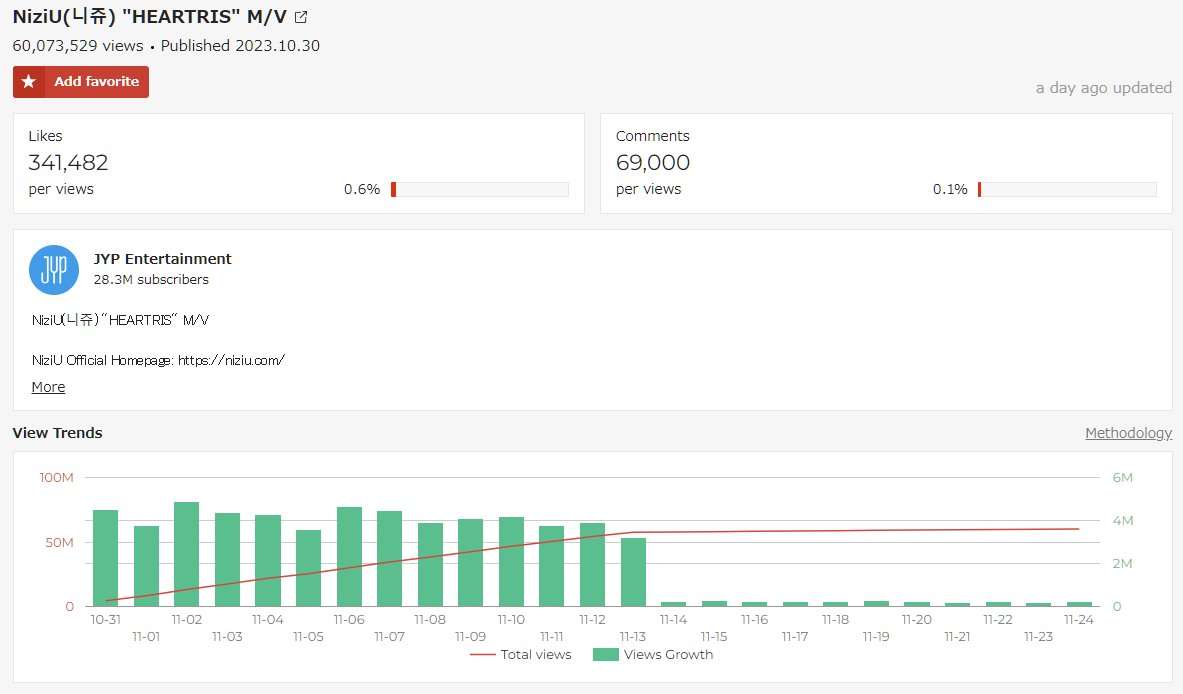The image size is (1183, 694).
Task: Select the 11-13 views growth bar
Action: (x=633, y=572)
